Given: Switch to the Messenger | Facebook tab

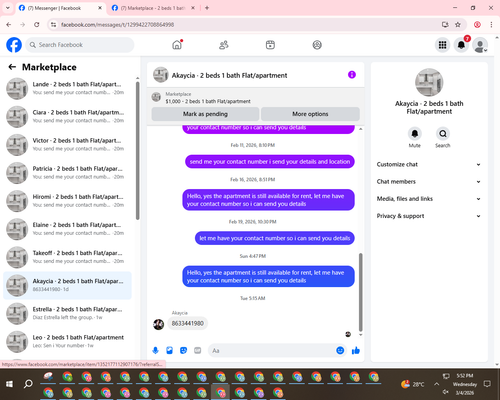Looking at the screenshot, I should pyautogui.click(x=61, y=8).
